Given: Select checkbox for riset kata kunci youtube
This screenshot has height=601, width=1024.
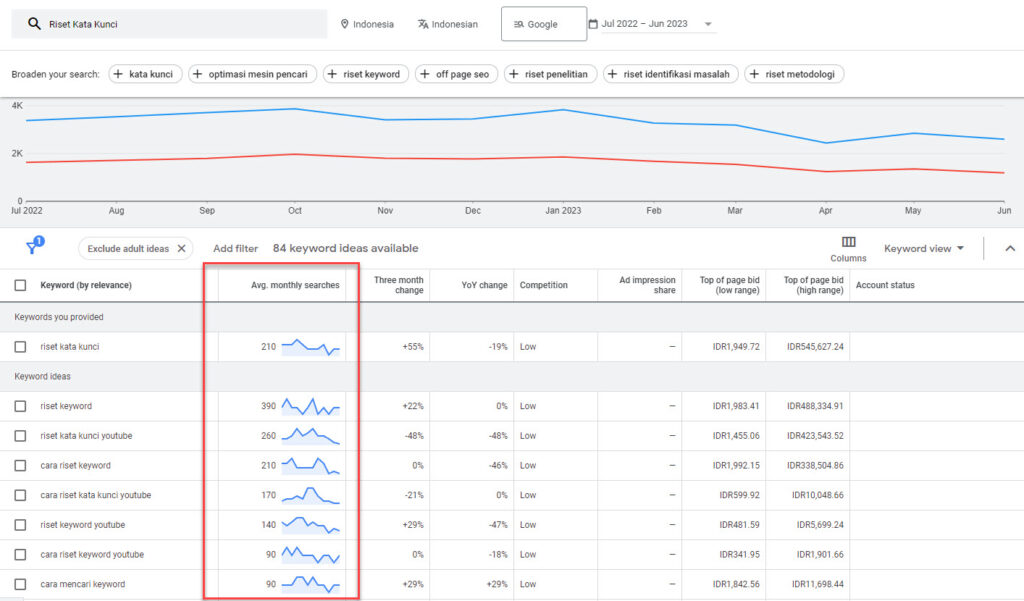Looking at the screenshot, I should coord(20,436).
